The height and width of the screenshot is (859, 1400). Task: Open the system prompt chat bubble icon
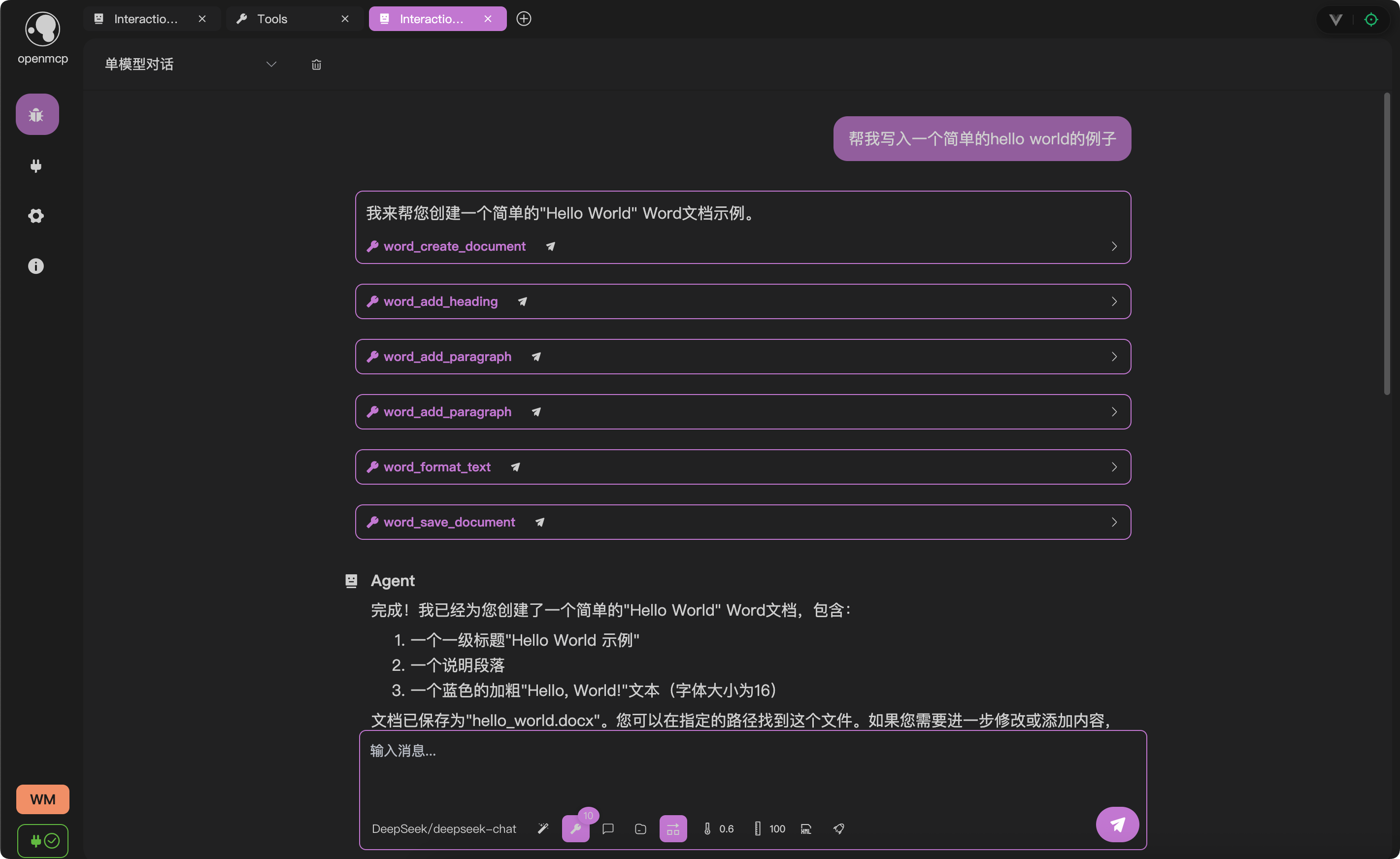pyautogui.click(x=608, y=828)
